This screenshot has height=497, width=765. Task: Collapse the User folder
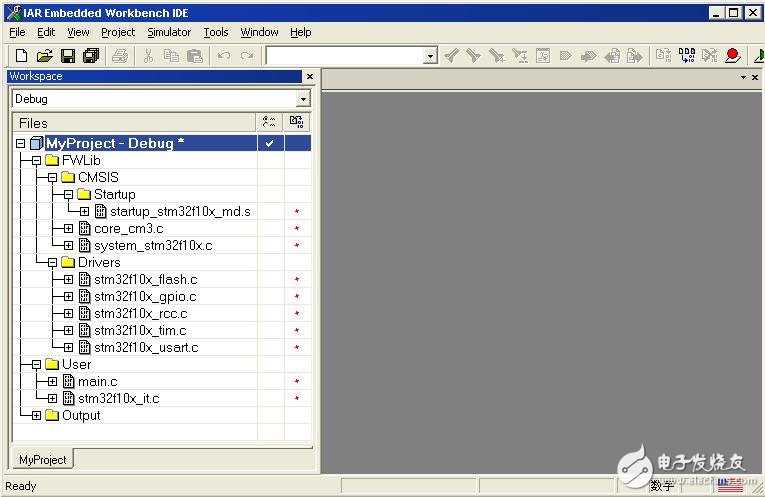coord(37,364)
